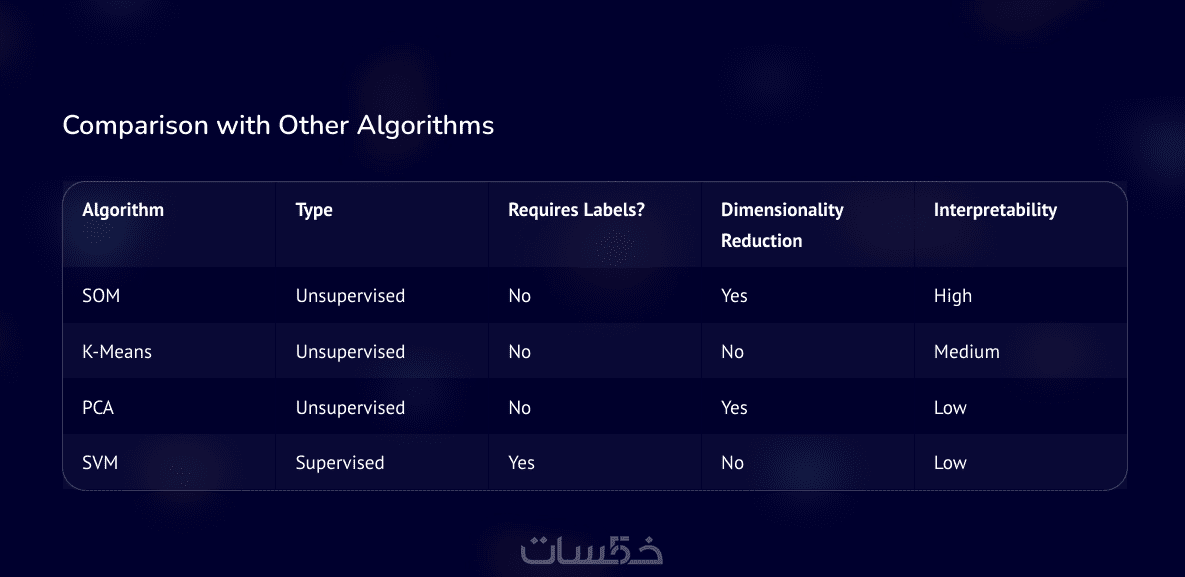Click the 'Requires Labels?' column header
Viewport: 1185px width, 577px height.
574,210
